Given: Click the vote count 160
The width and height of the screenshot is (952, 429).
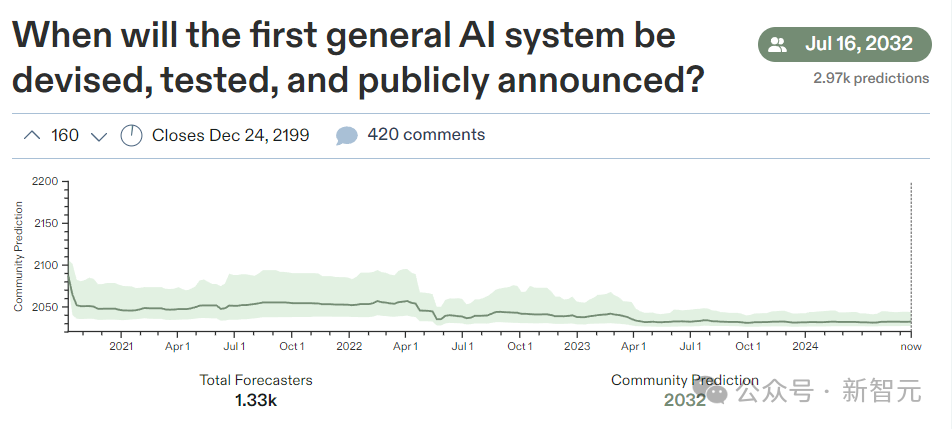Looking at the screenshot, I should 65,135.
